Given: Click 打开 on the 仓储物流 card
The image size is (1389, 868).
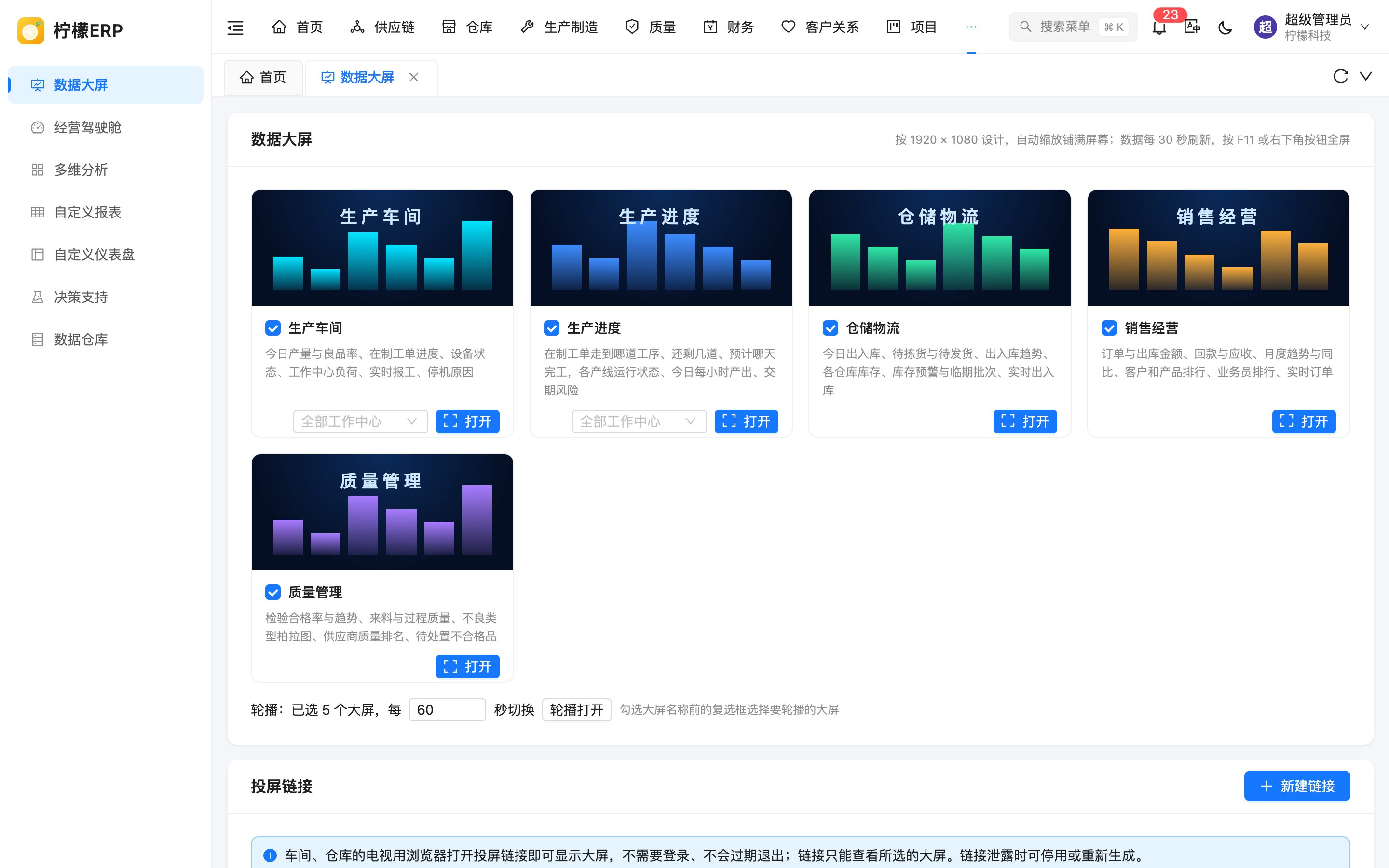Looking at the screenshot, I should (1024, 421).
